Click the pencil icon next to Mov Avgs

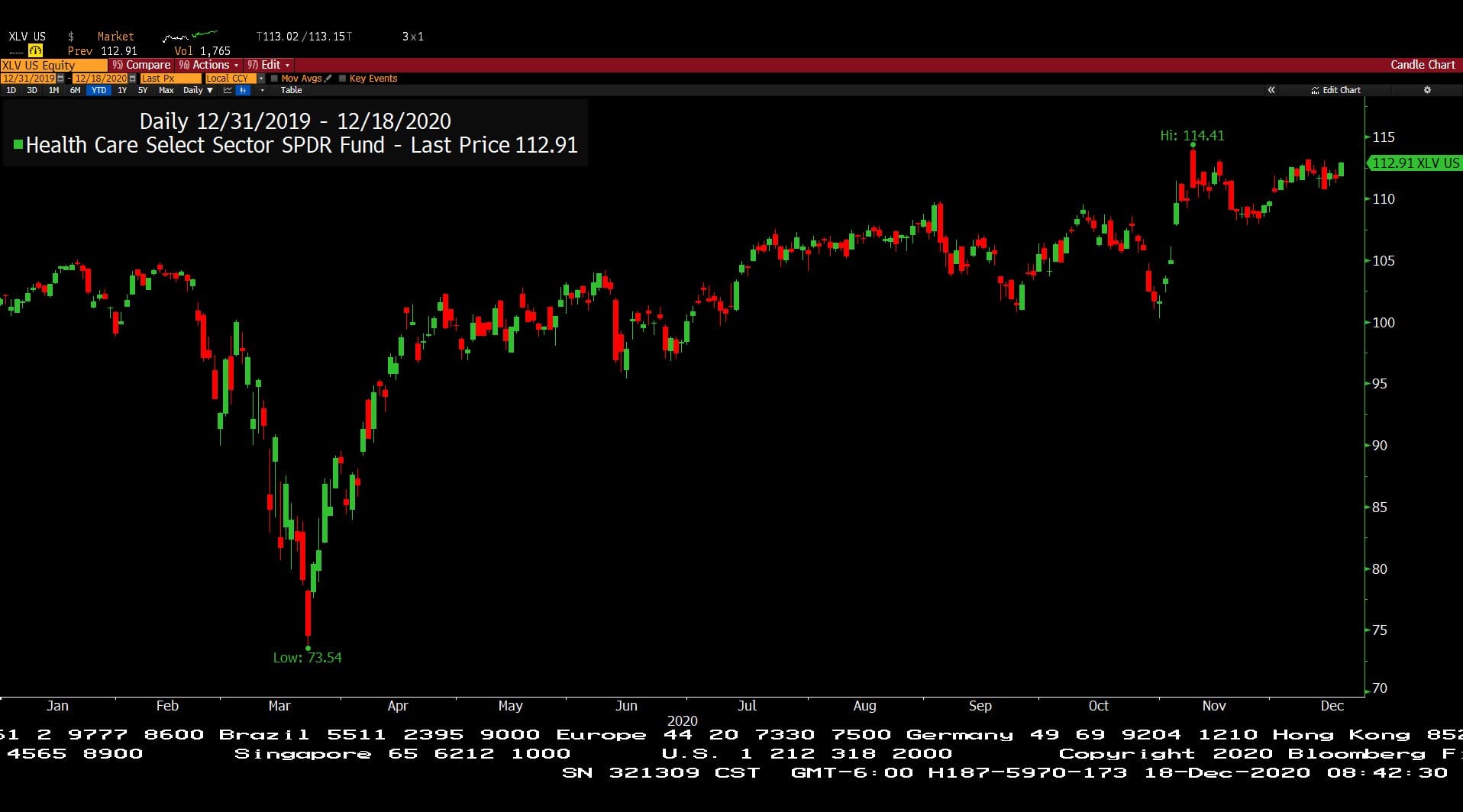(328, 78)
